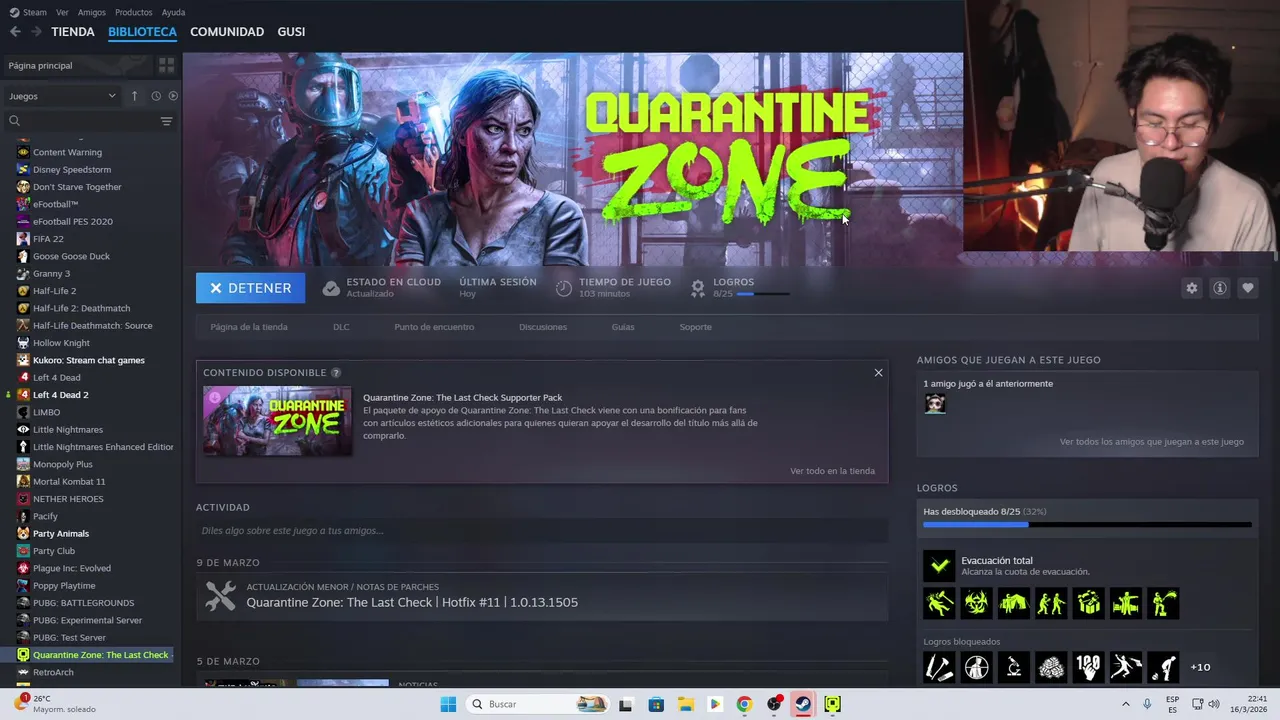Select Party Animals in the library list
The image size is (1280, 720).
(x=61, y=534)
